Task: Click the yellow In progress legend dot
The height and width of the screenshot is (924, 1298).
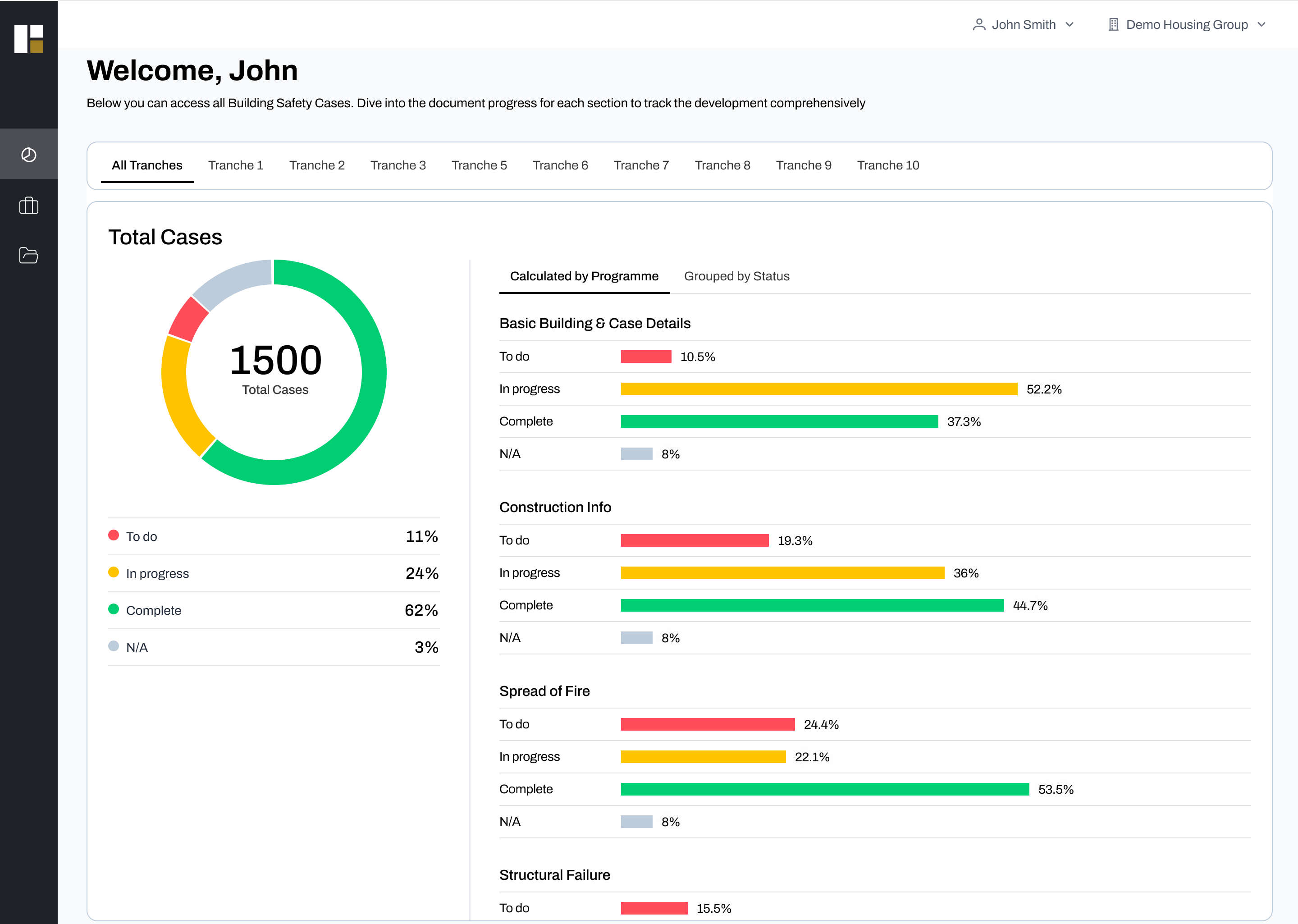Action: (114, 572)
